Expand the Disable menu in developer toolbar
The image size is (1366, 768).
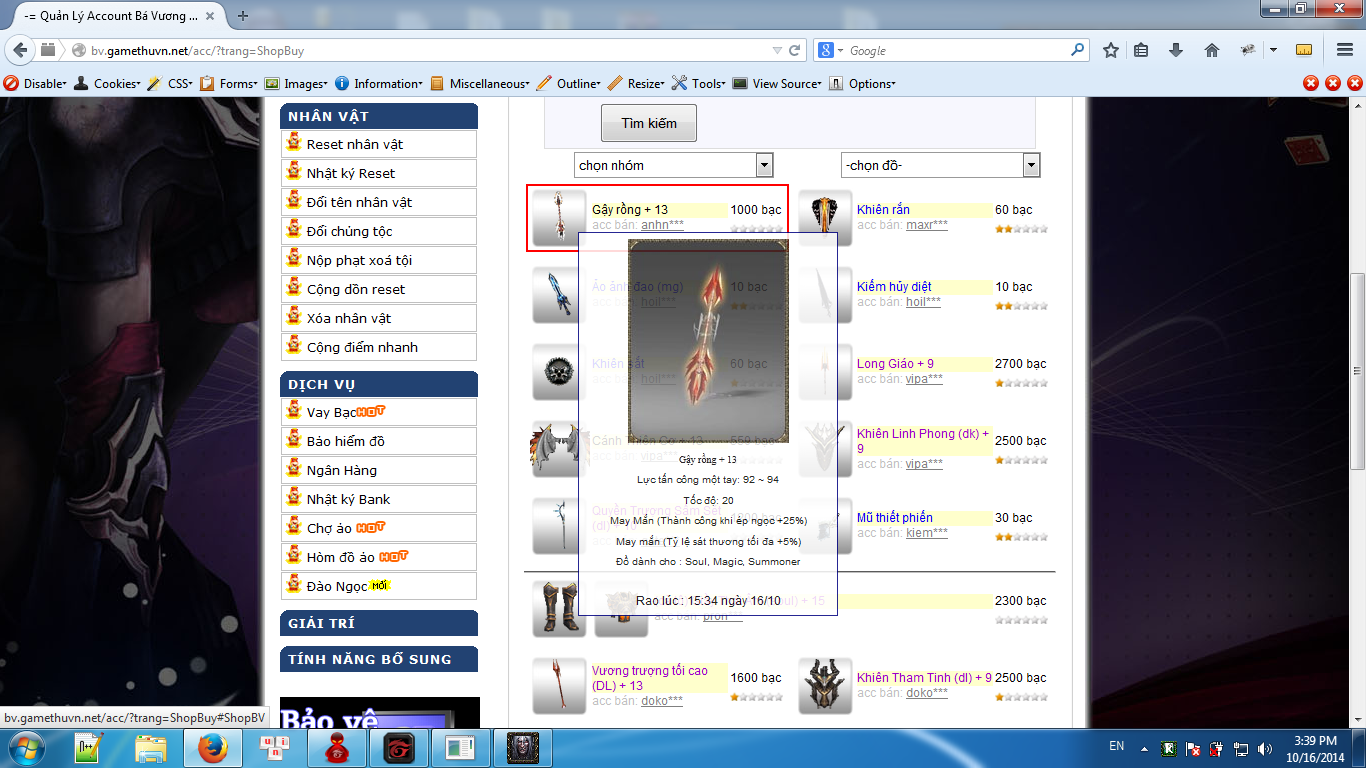(x=36, y=84)
